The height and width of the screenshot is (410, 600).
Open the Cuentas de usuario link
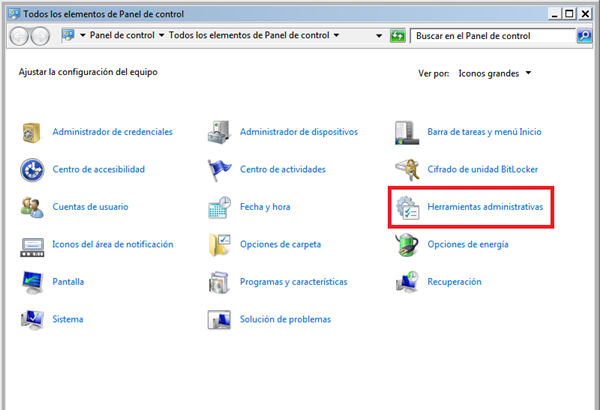point(90,207)
